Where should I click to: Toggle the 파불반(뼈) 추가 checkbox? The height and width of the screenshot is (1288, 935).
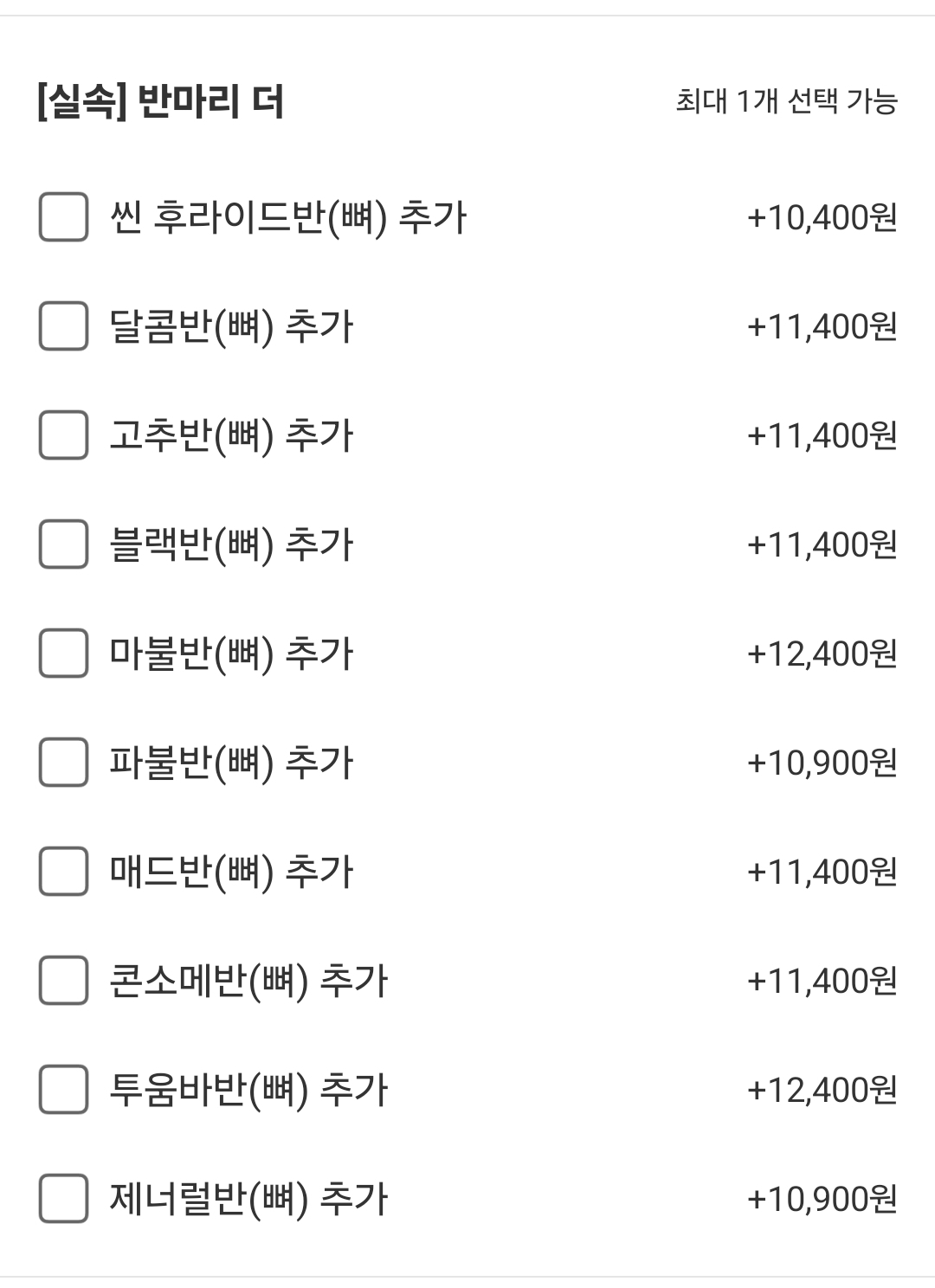[63, 762]
